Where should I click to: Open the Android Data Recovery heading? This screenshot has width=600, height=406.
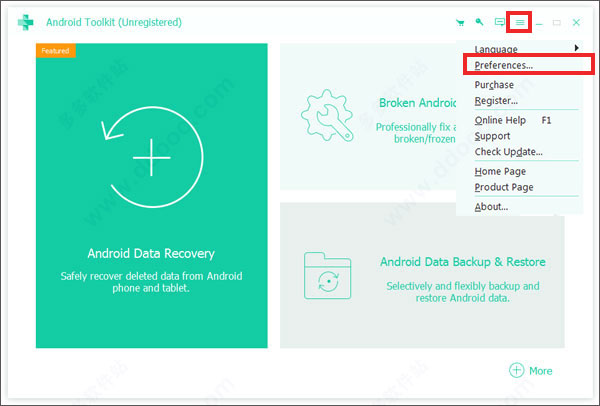coord(151,253)
